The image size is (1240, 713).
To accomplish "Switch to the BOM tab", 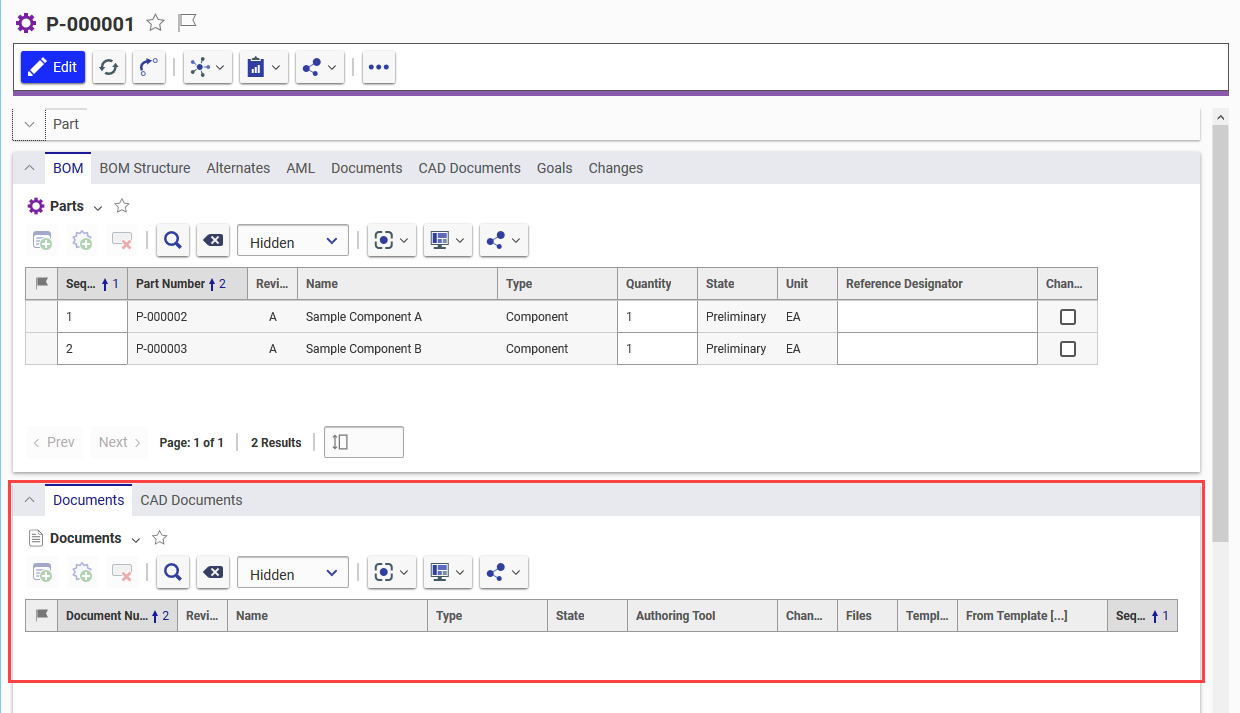I will (68, 168).
